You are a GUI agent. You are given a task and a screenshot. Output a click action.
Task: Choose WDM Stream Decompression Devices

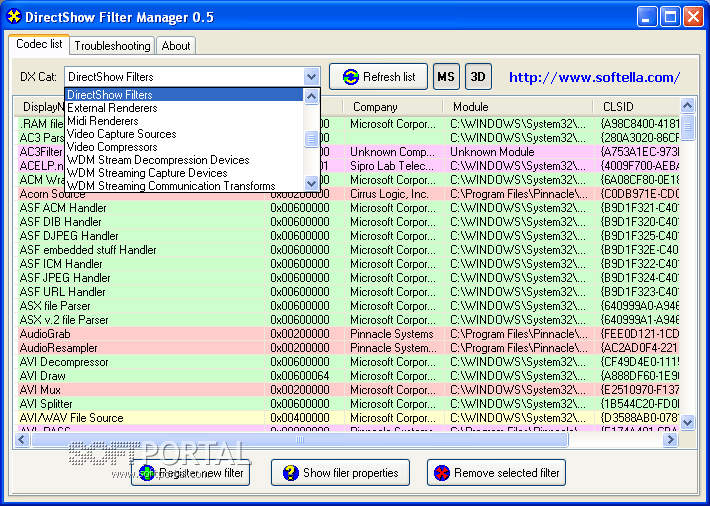[x=184, y=160]
